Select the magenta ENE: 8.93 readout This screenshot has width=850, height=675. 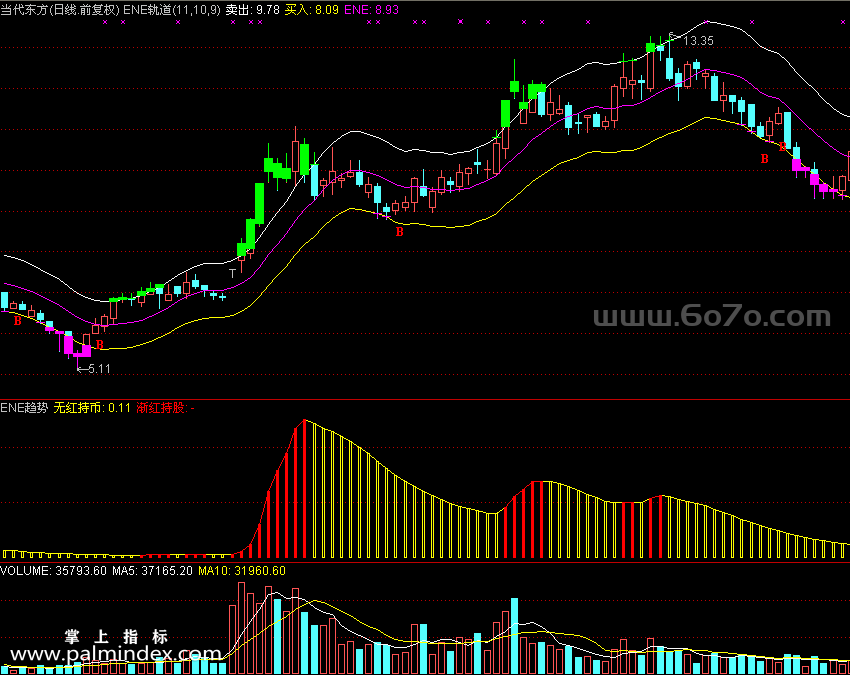[x=371, y=10]
